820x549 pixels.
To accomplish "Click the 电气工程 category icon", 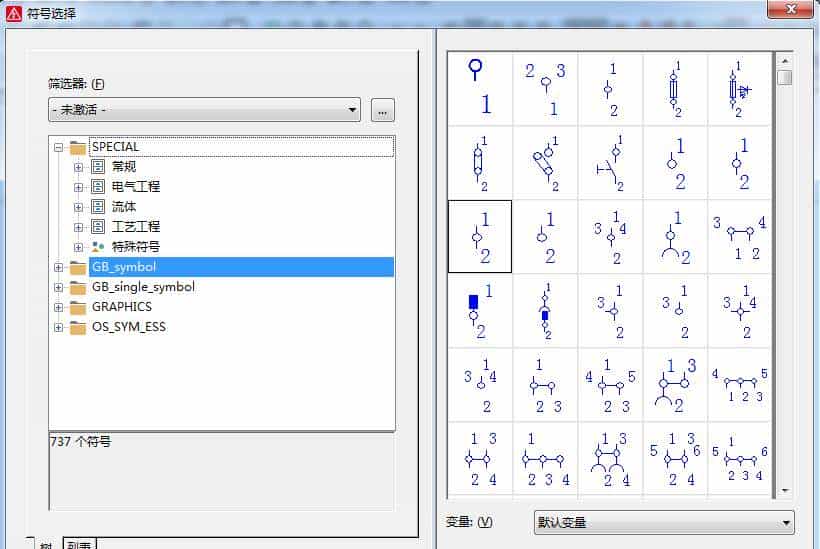I will pos(98,186).
